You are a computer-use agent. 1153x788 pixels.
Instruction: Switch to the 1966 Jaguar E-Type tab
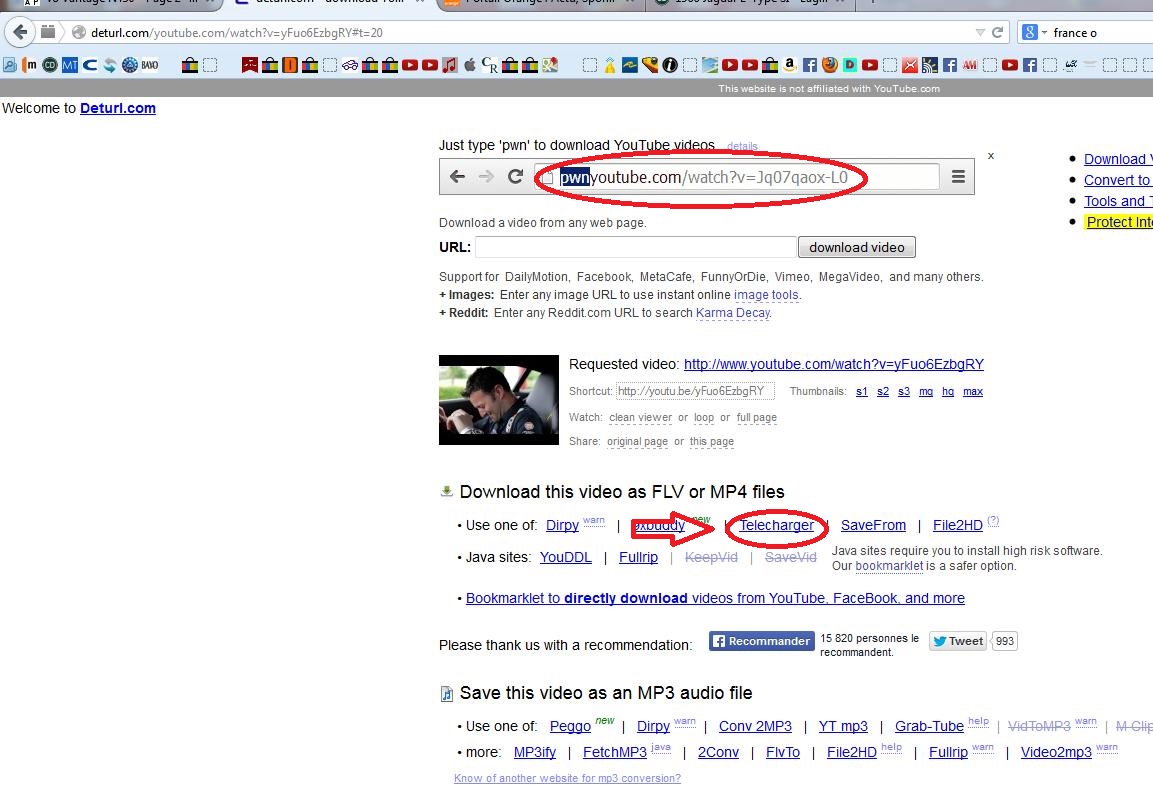[x=750, y=3]
